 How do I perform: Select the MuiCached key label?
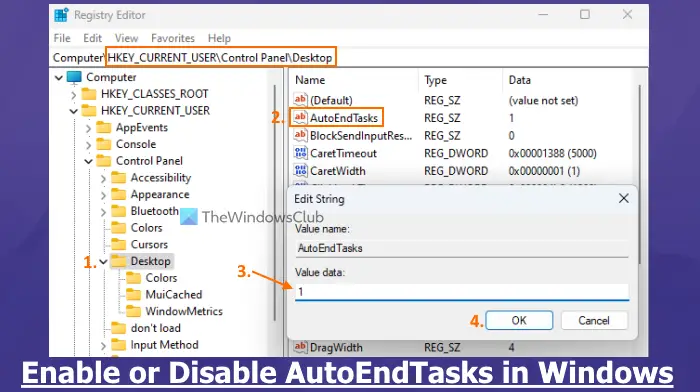click(174, 294)
